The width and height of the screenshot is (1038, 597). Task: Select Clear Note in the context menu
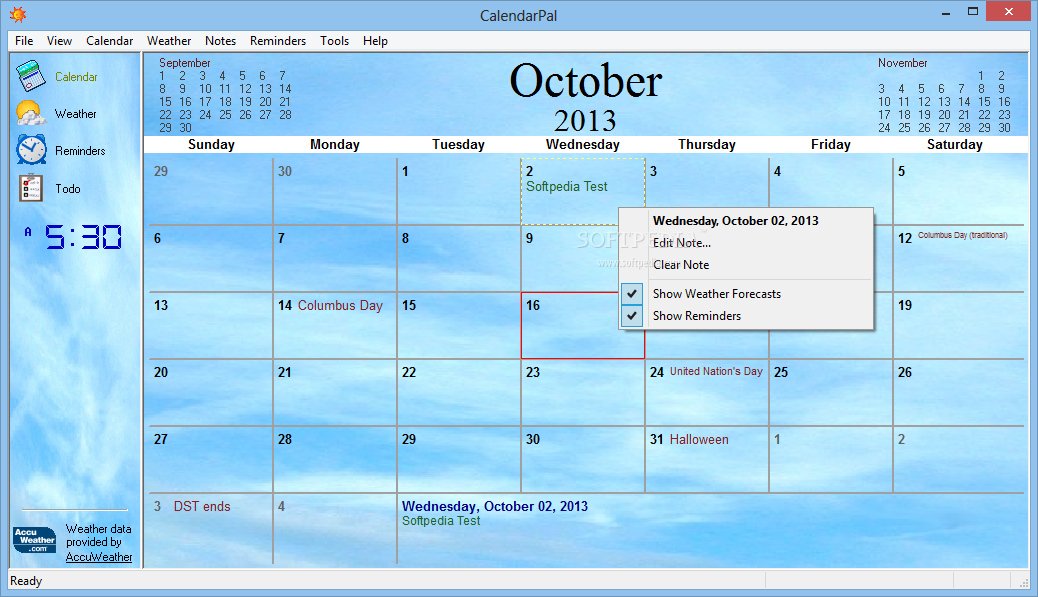coord(681,265)
